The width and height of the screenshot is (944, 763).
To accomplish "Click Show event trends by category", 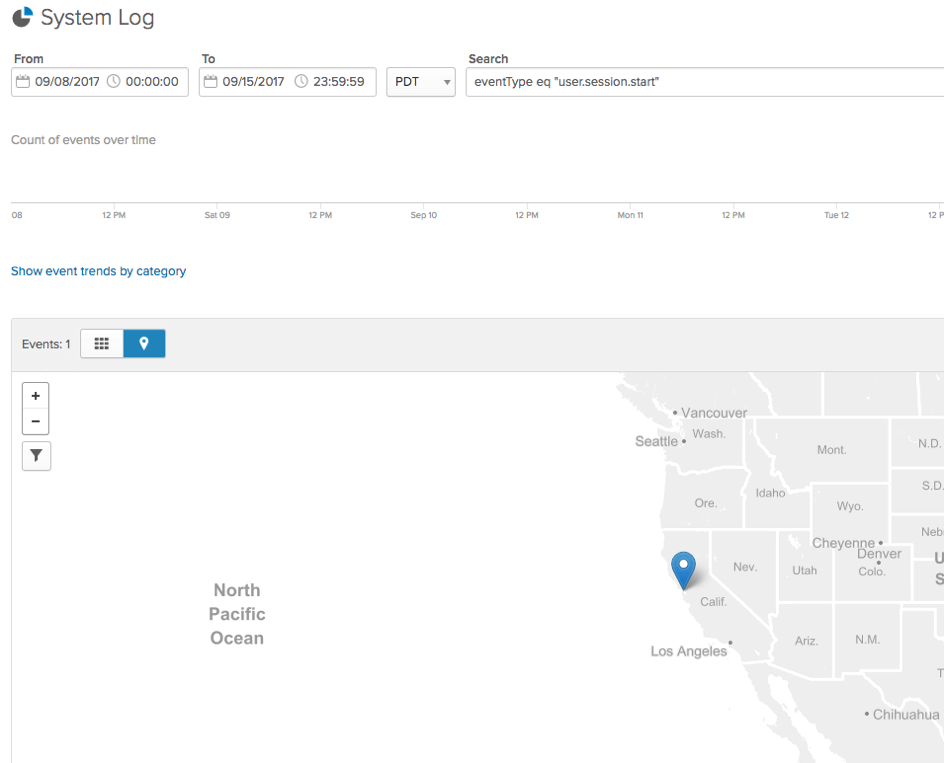I will (98, 271).
